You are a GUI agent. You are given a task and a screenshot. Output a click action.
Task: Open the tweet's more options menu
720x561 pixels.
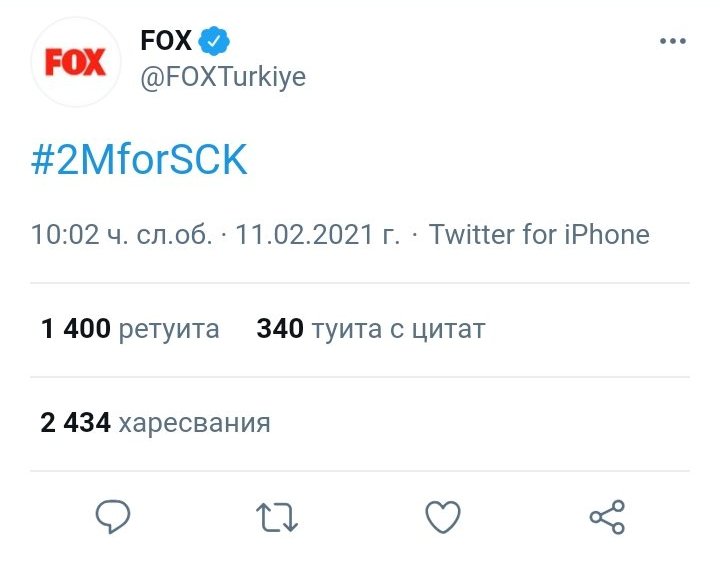[x=672, y=42]
